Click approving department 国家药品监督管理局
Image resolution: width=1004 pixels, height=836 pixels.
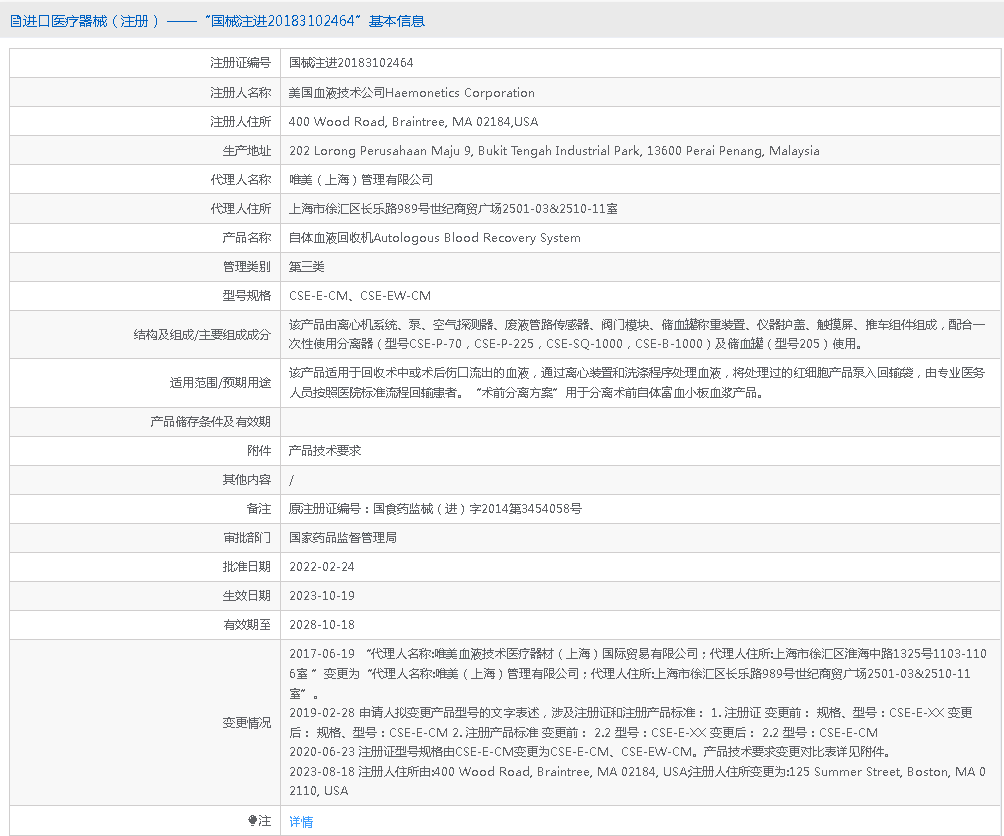[343, 538]
